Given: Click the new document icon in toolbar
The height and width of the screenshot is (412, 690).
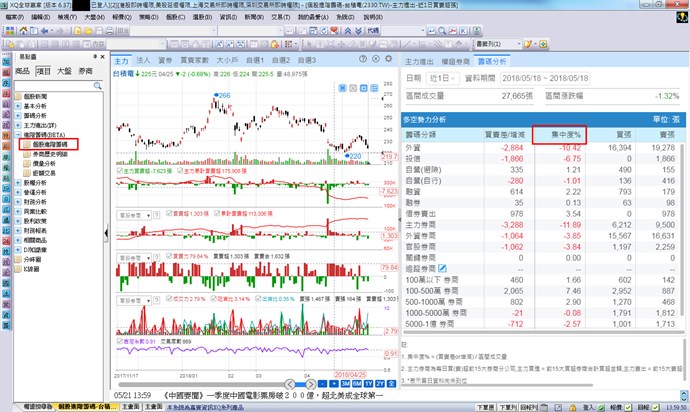Looking at the screenshot, I should 77,31.
